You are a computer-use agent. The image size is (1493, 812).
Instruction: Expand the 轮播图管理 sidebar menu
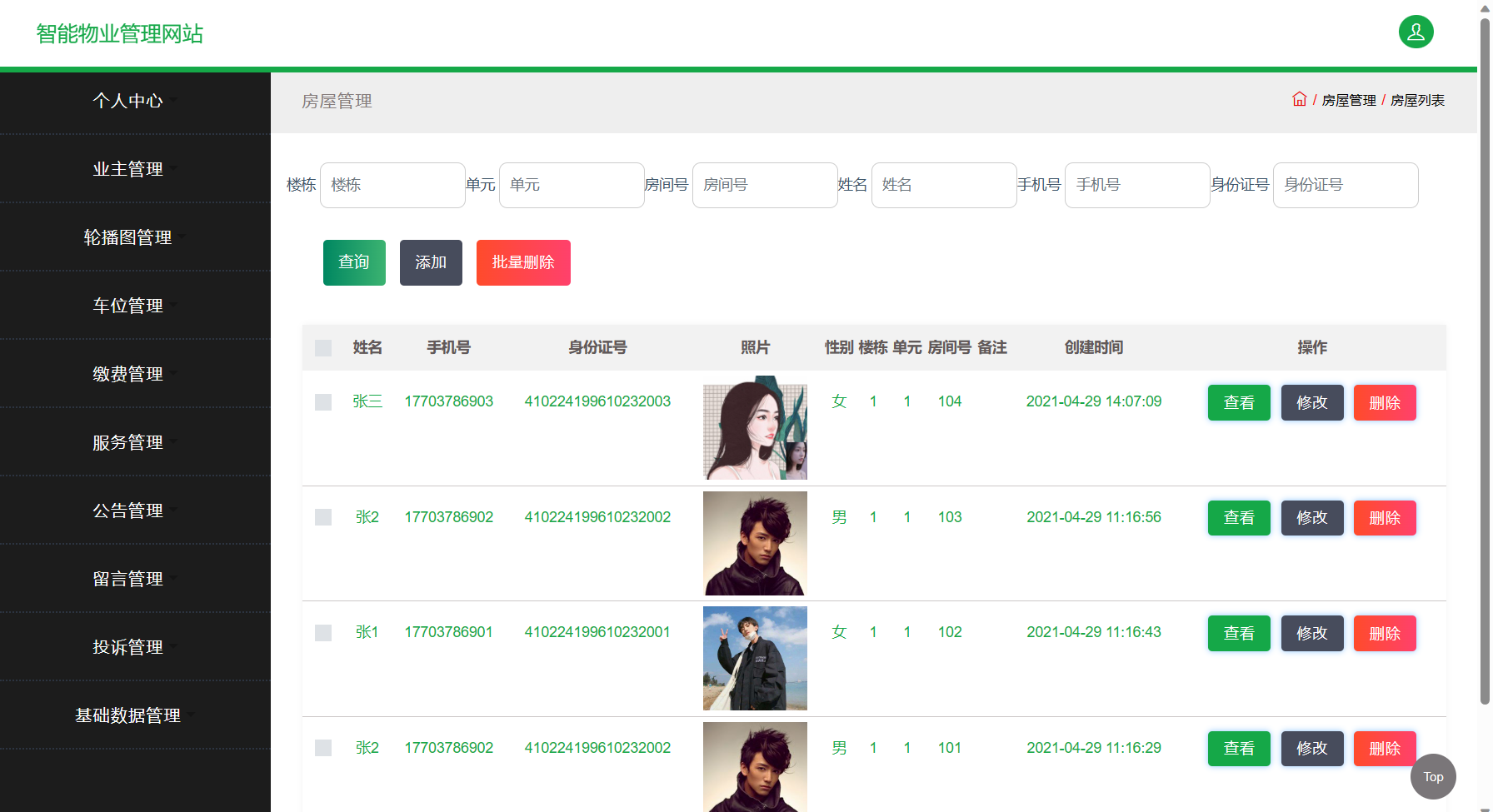coord(135,237)
